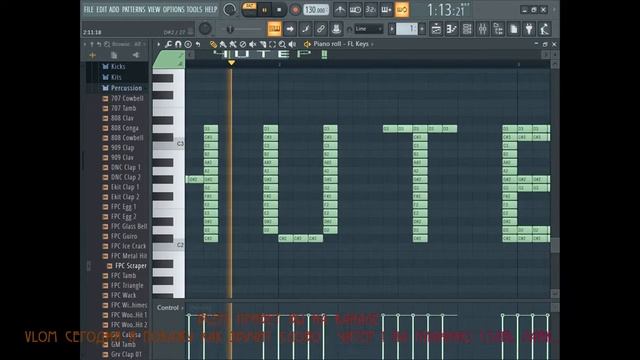This screenshot has width=640, height=360.
Task: Open the plugin picker plug icon
Action: click(x=529, y=29)
